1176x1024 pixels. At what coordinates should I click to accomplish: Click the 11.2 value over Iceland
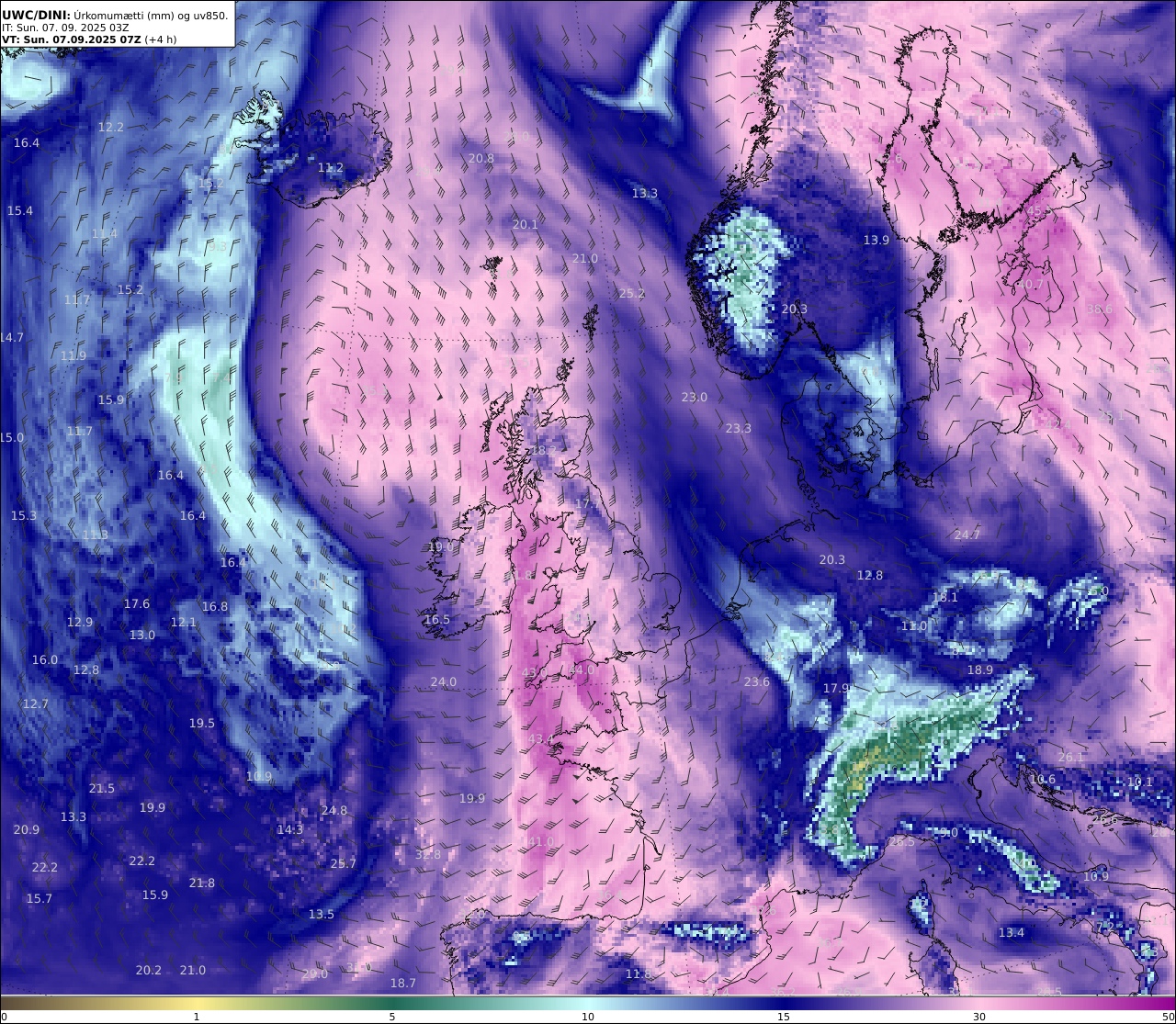[x=331, y=168]
